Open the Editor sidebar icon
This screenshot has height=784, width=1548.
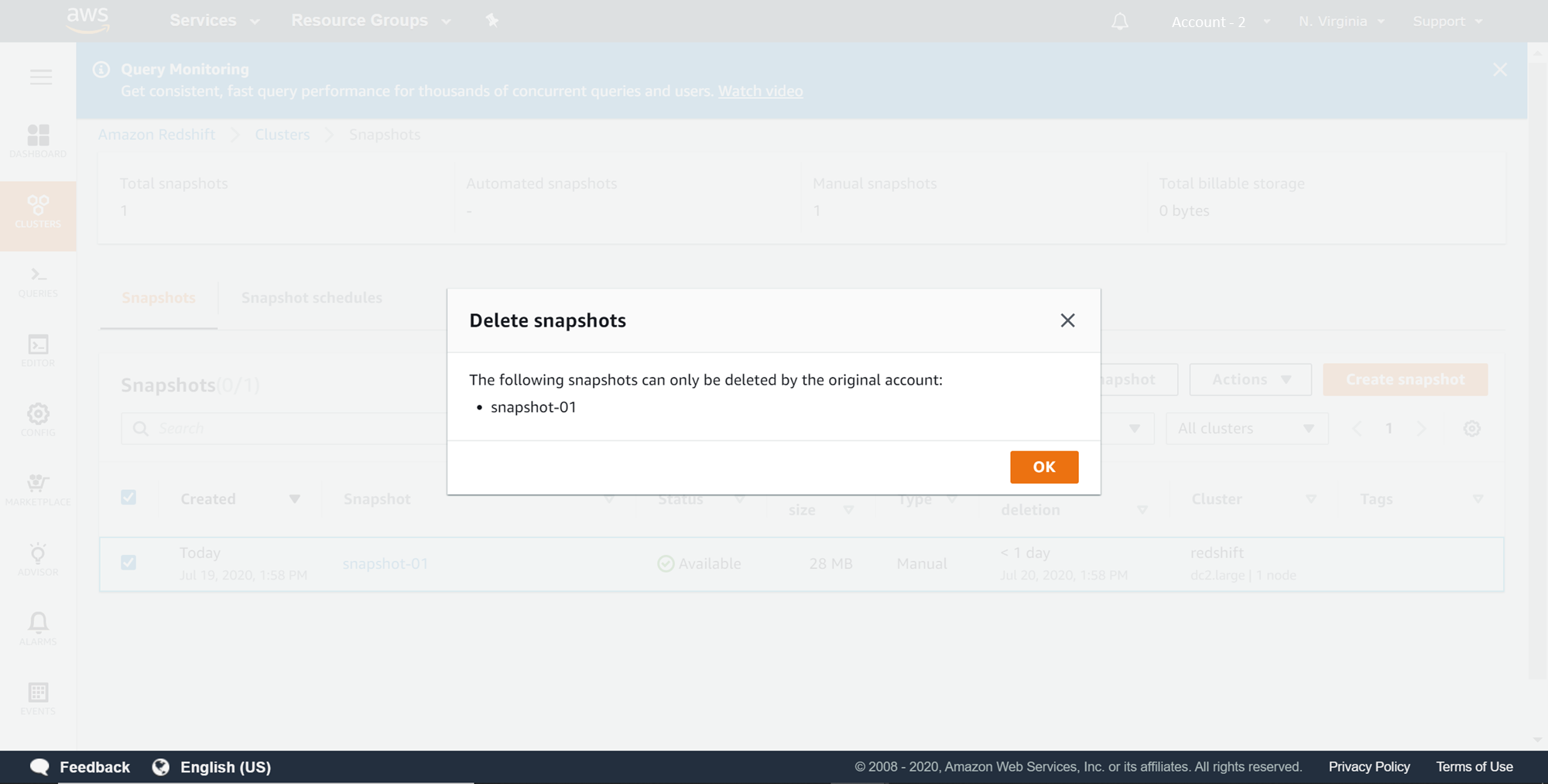click(x=38, y=351)
